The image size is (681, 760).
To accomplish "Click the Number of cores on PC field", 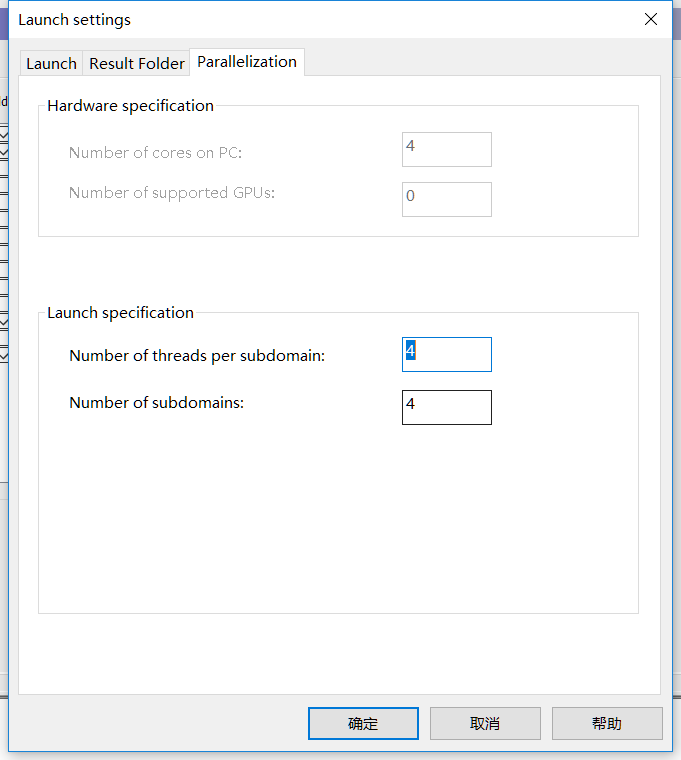I will click(446, 149).
